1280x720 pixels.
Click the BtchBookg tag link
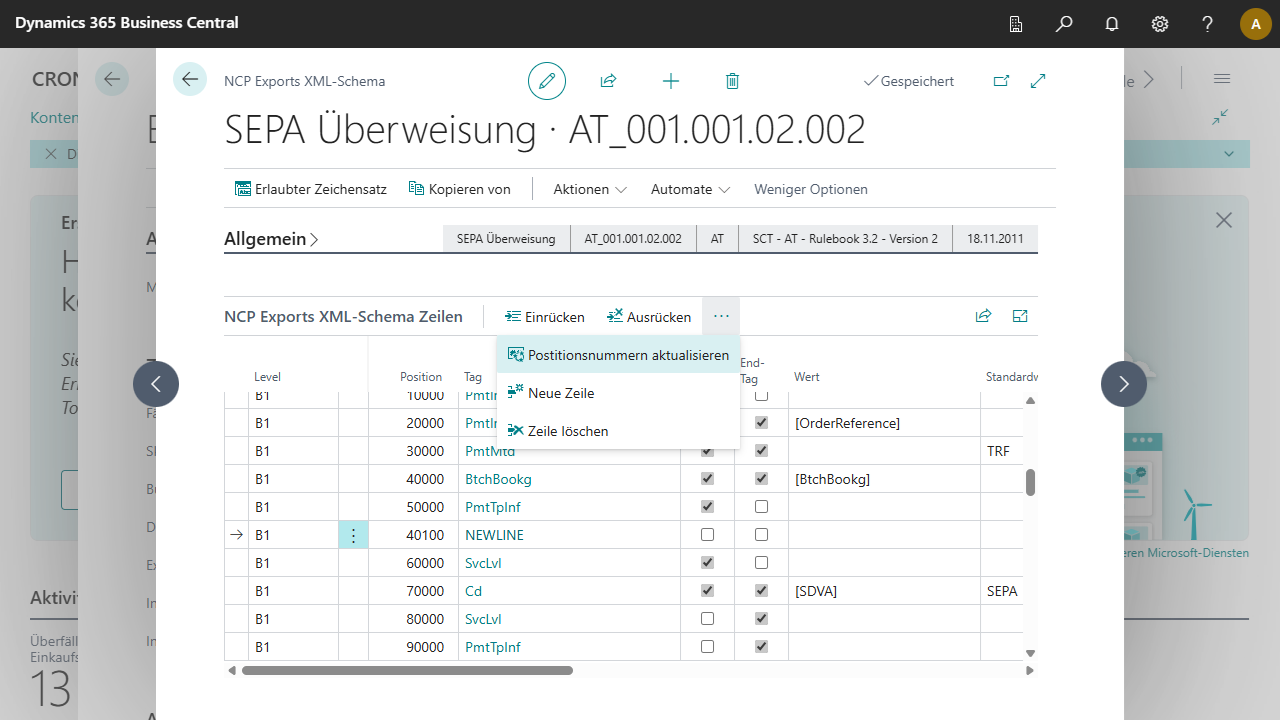click(x=498, y=479)
